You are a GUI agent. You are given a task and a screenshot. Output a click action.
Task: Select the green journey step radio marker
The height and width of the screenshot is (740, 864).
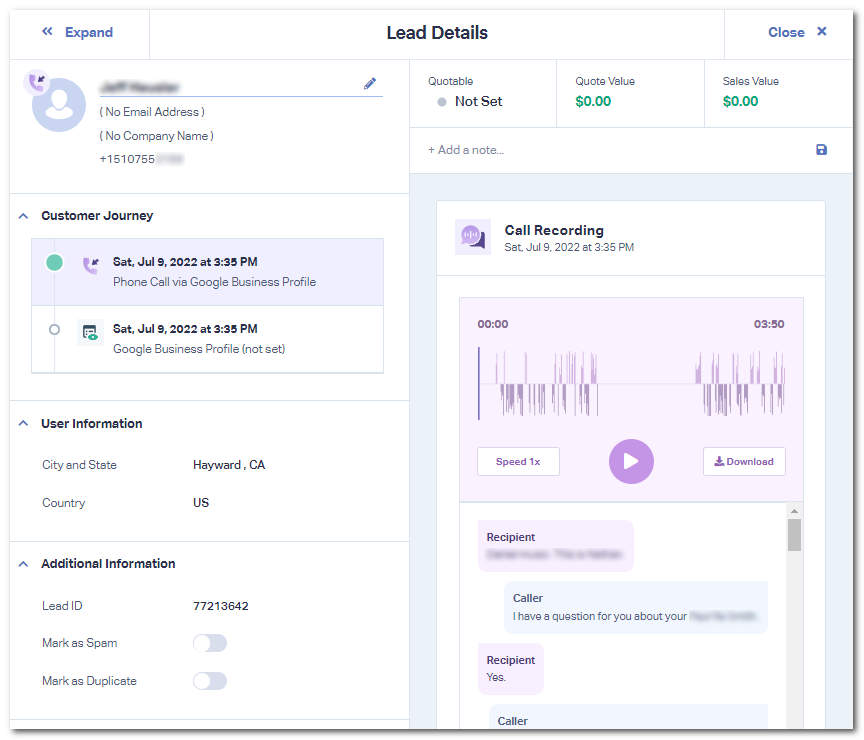54,262
